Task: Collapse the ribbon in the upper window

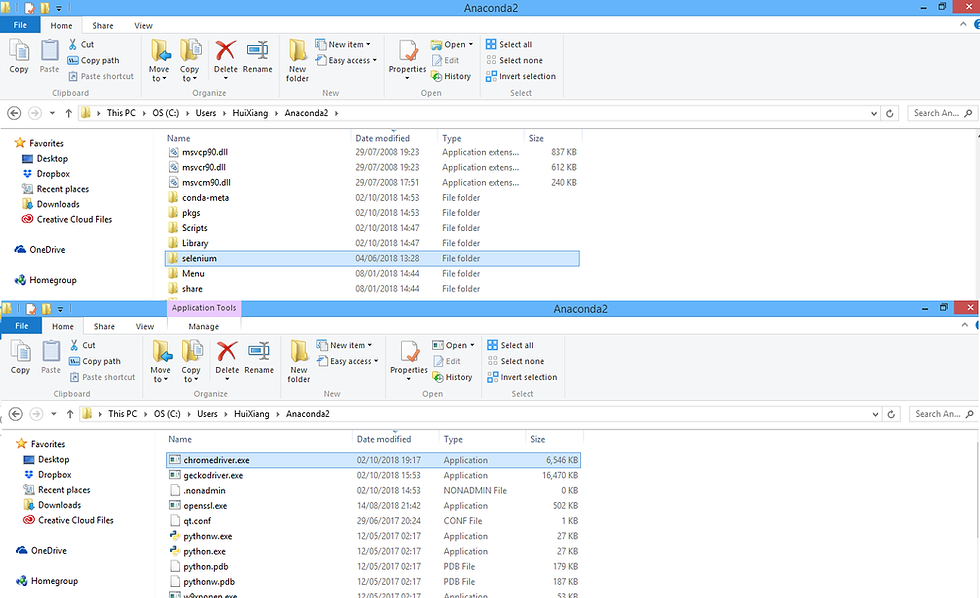Action: click(963, 24)
